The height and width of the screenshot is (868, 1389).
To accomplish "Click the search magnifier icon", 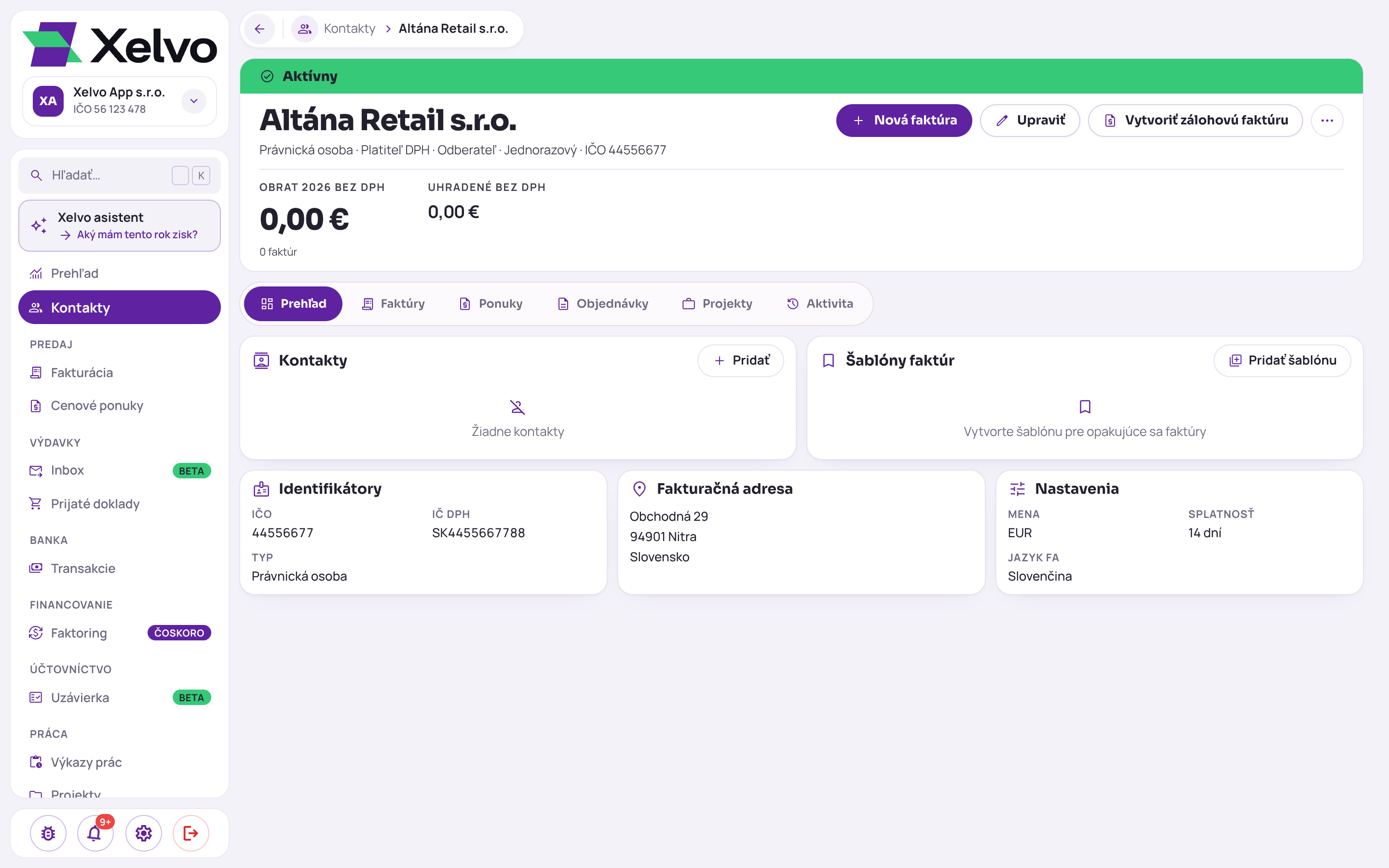I will point(36,175).
